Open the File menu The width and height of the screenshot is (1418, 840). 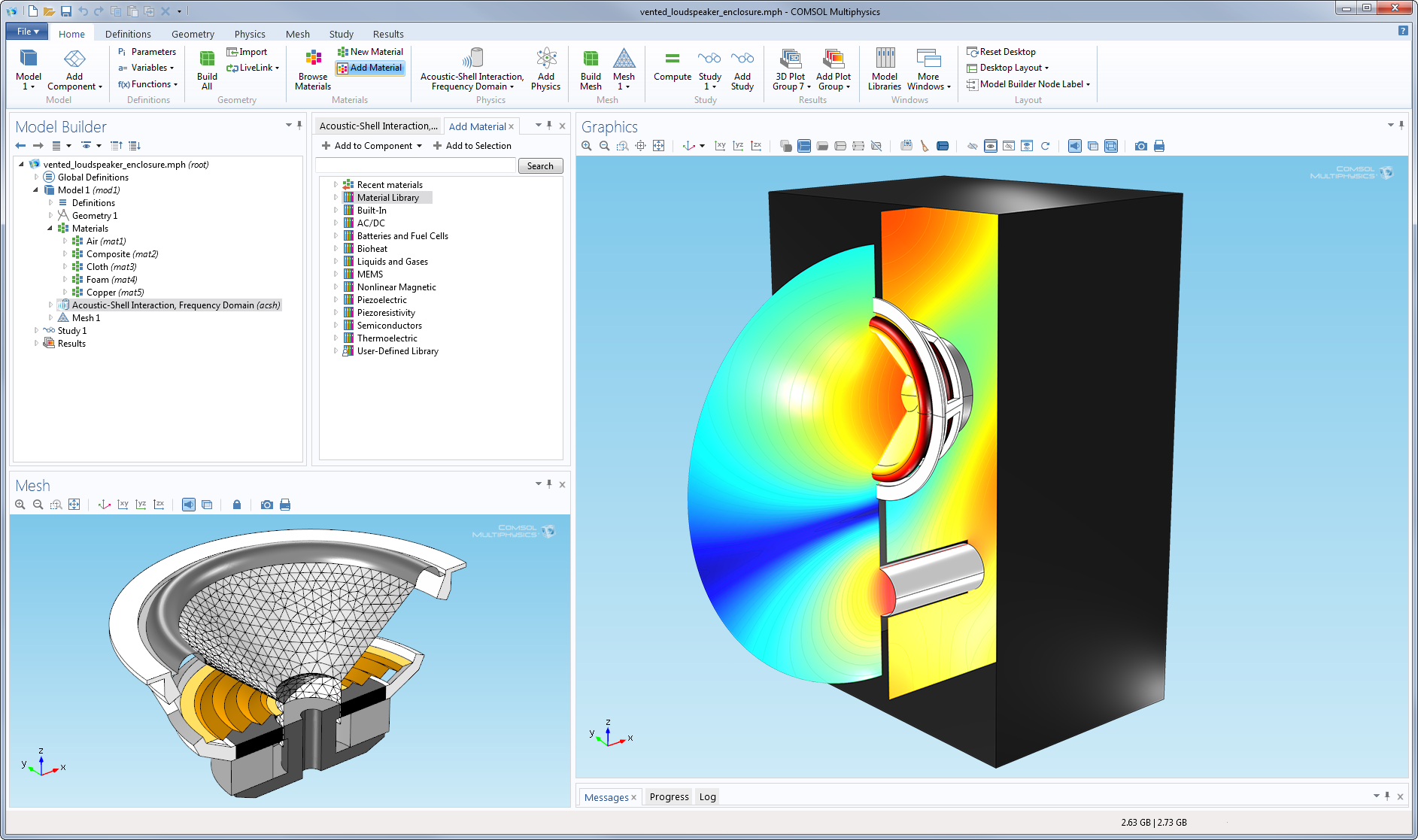[x=27, y=32]
